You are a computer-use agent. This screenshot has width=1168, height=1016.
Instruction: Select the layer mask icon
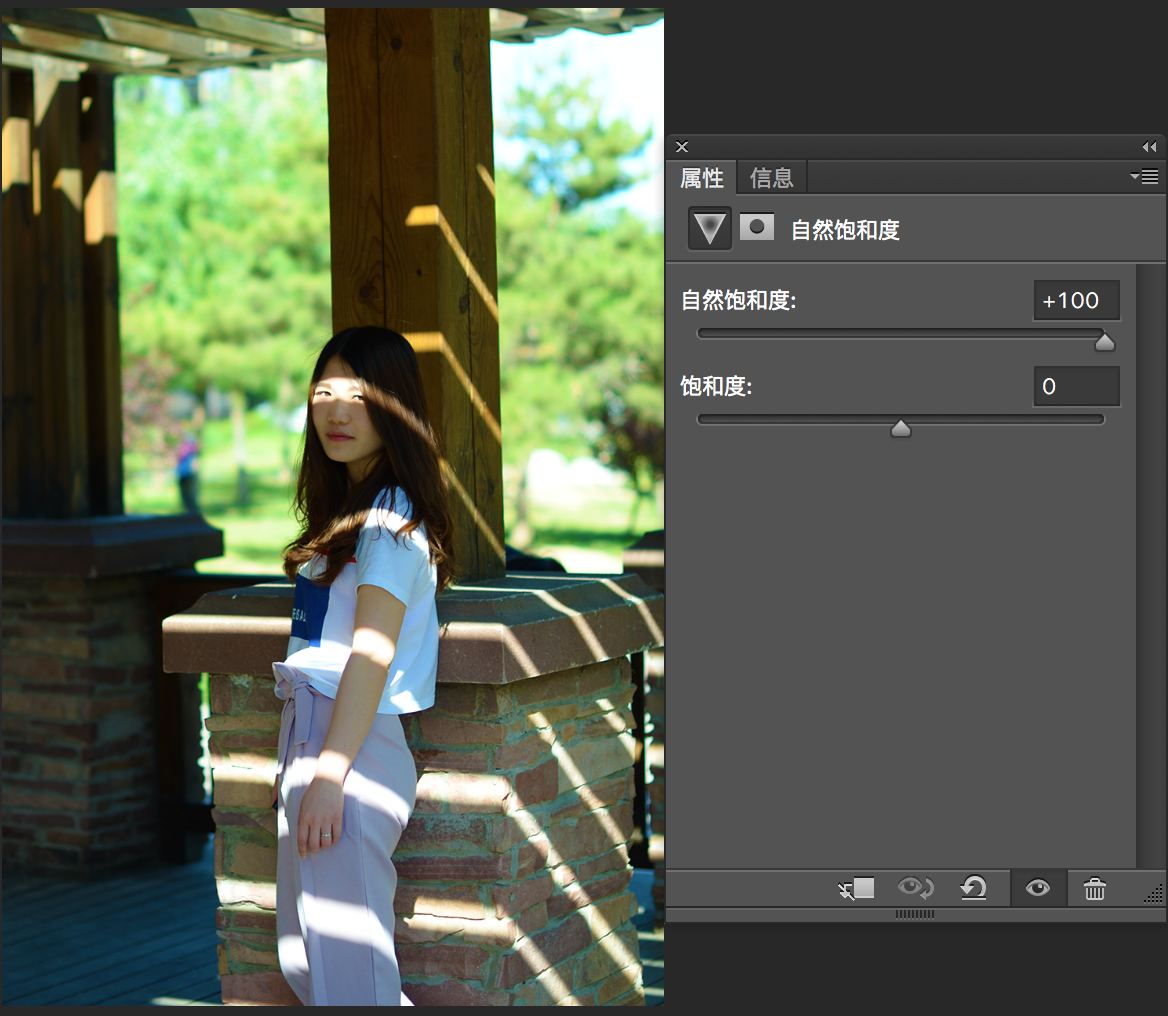(x=757, y=227)
